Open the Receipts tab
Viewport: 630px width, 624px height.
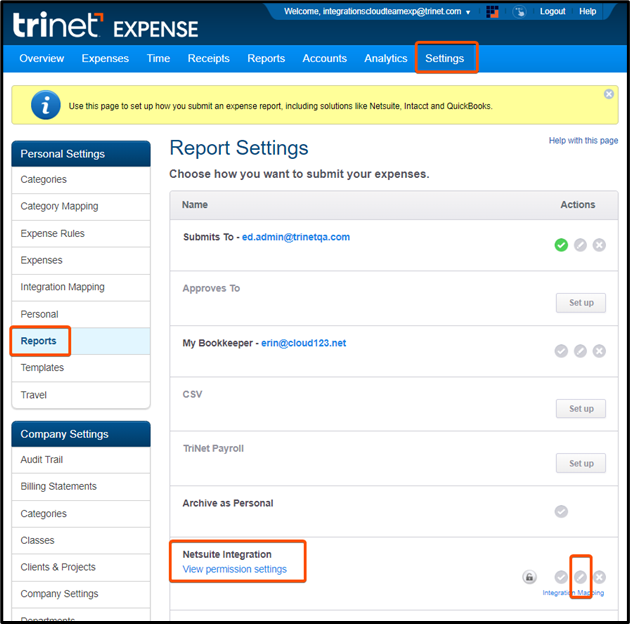pyautogui.click(x=209, y=58)
